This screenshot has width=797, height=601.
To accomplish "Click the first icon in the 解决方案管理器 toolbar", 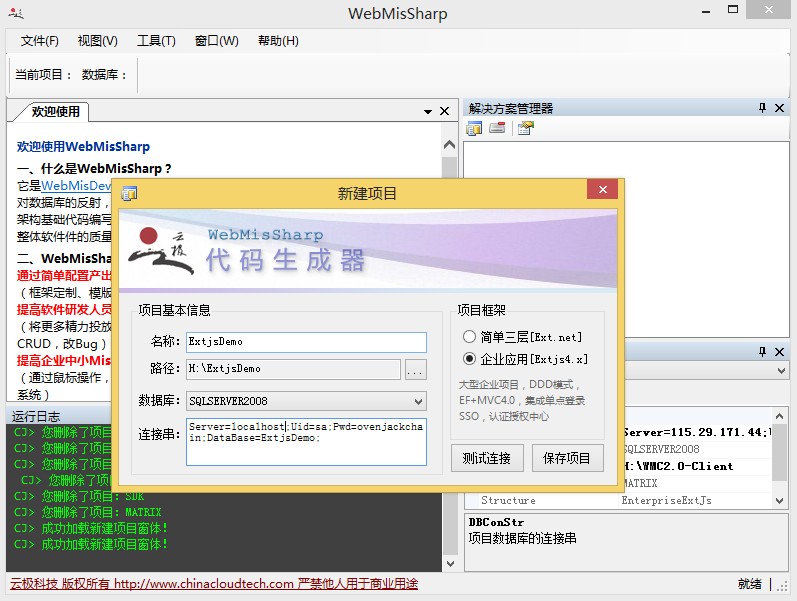I will point(475,128).
